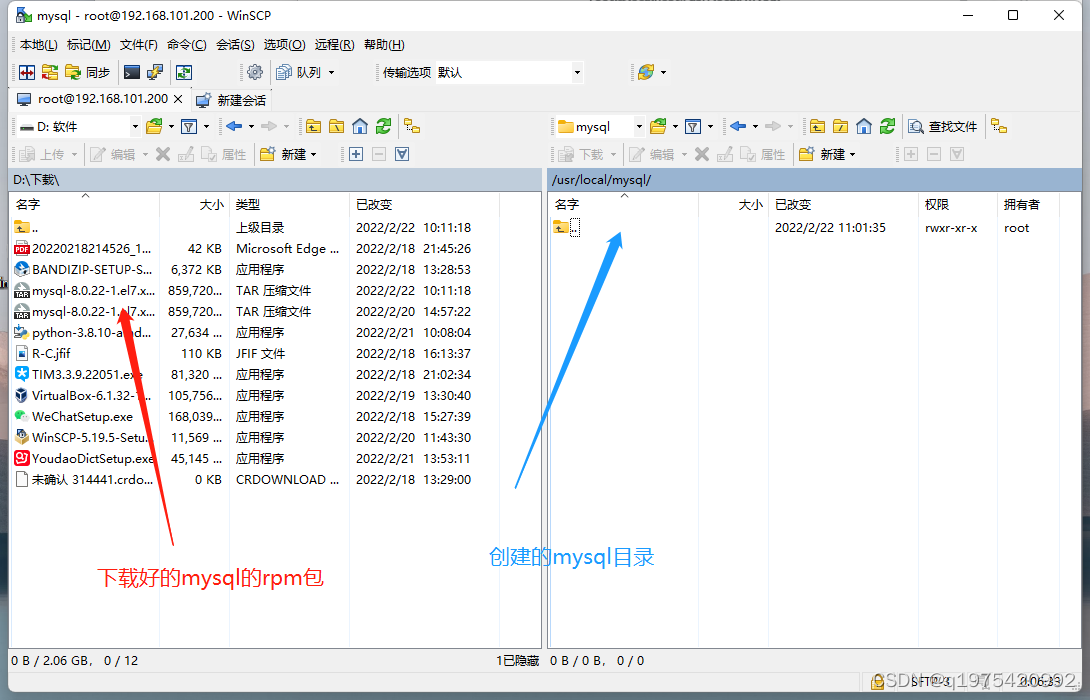
Task: Click the local select mask funnel icon
Action: [x=402, y=154]
